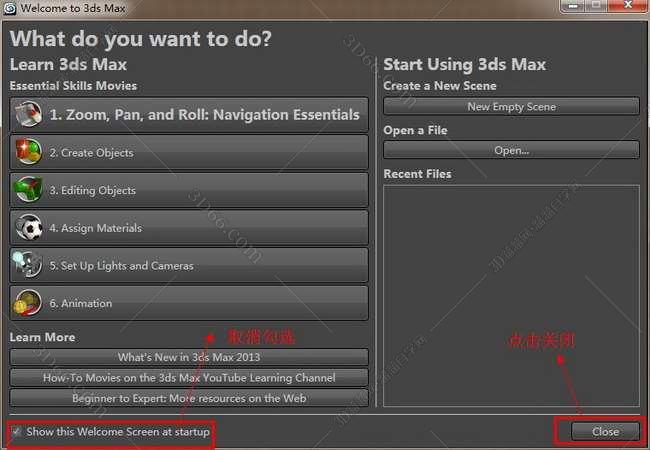Open How-To Movies on YouTube Learning Channel
Viewport: 650px width, 450px height.
tap(189, 378)
